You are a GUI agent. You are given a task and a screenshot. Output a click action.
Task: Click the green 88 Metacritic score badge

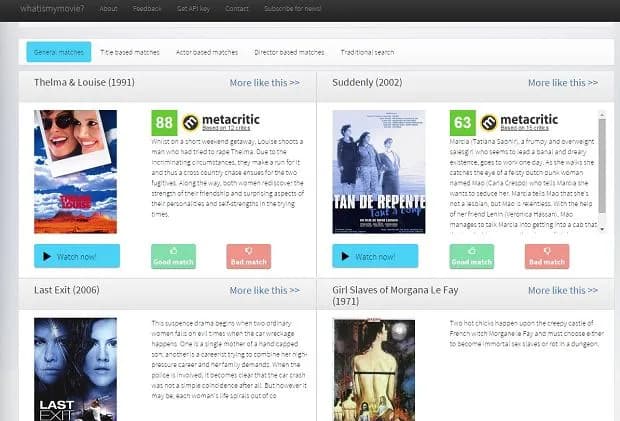click(164, 123)
